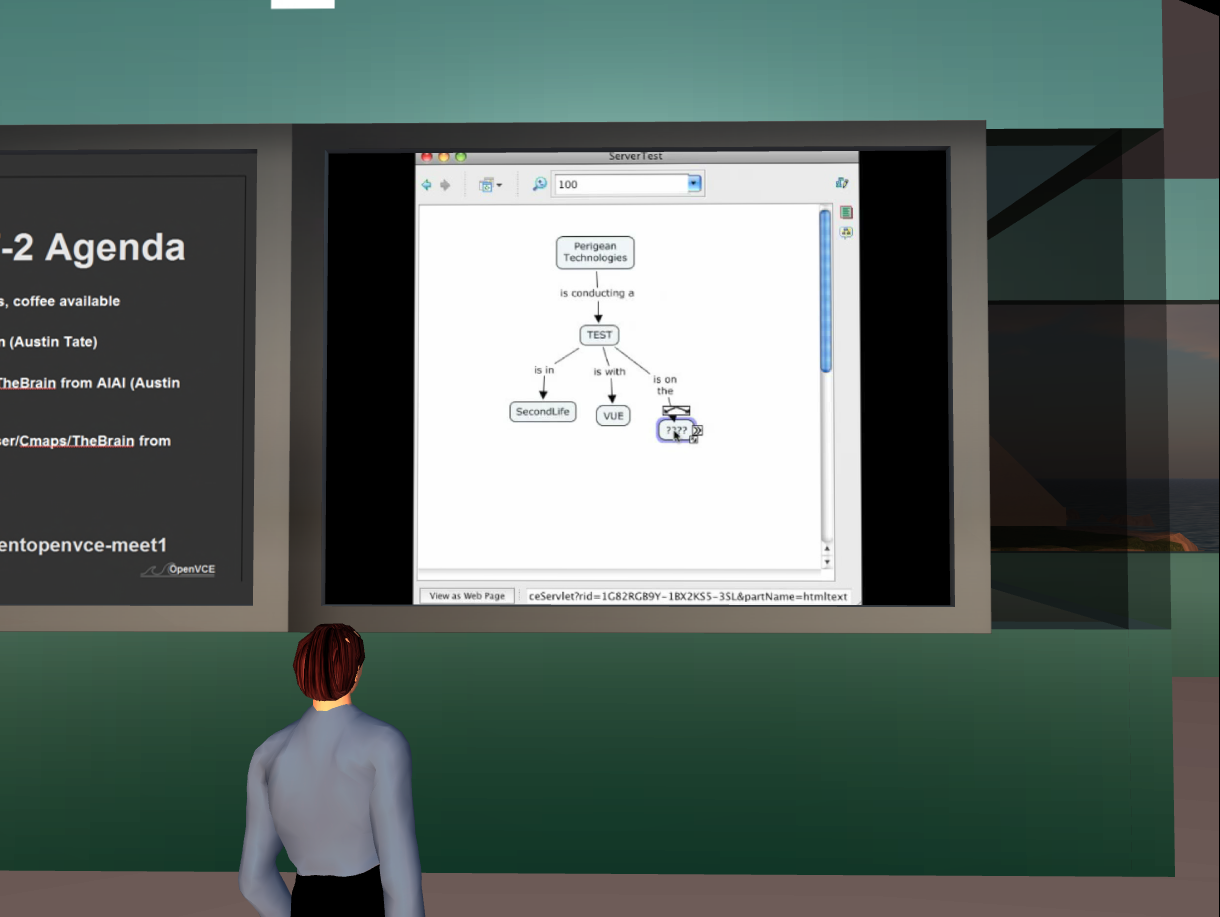The width and height of the screenshot is (1220, 917).
Task: Click the 'is conducting a' link label
Action: point(597,293)
